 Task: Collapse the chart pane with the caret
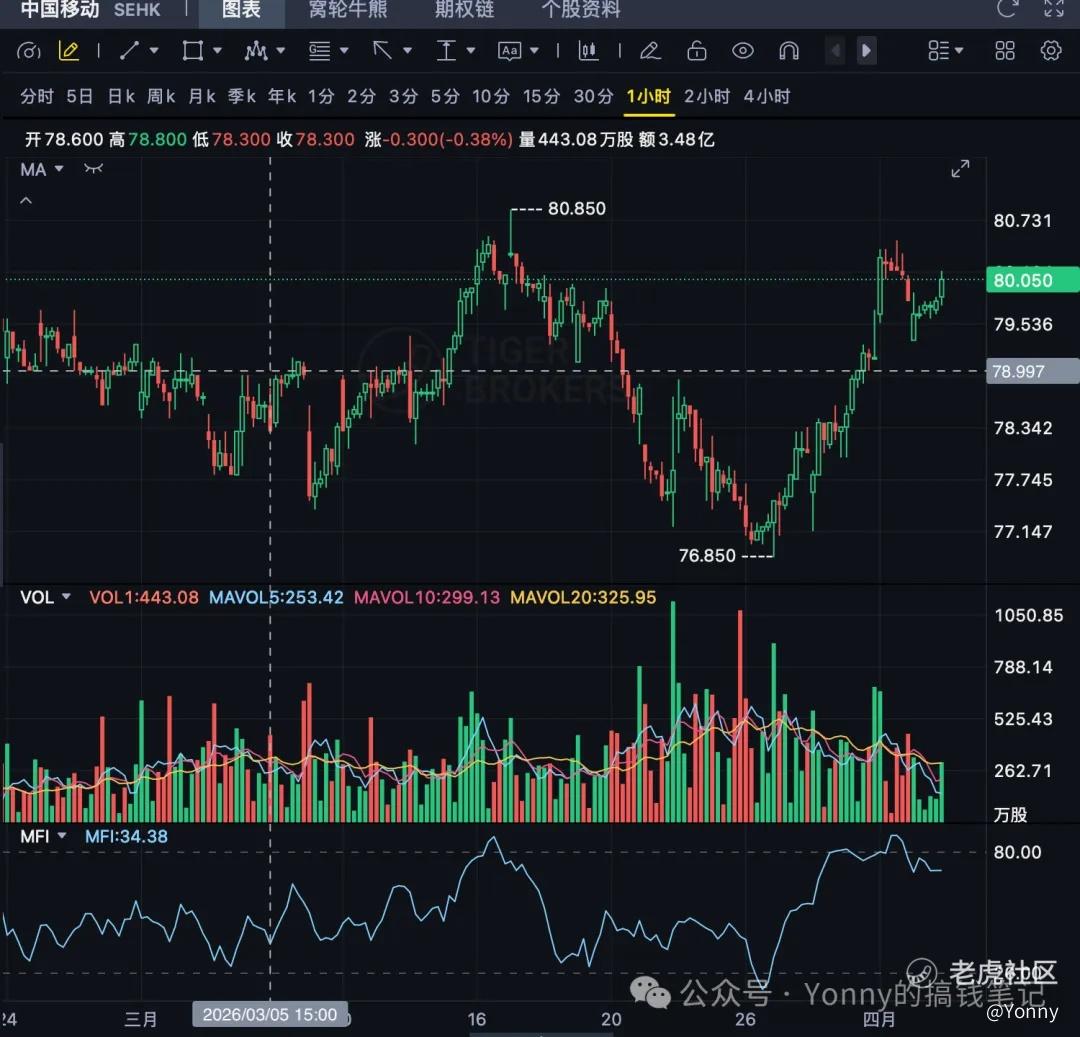(26, 201)
